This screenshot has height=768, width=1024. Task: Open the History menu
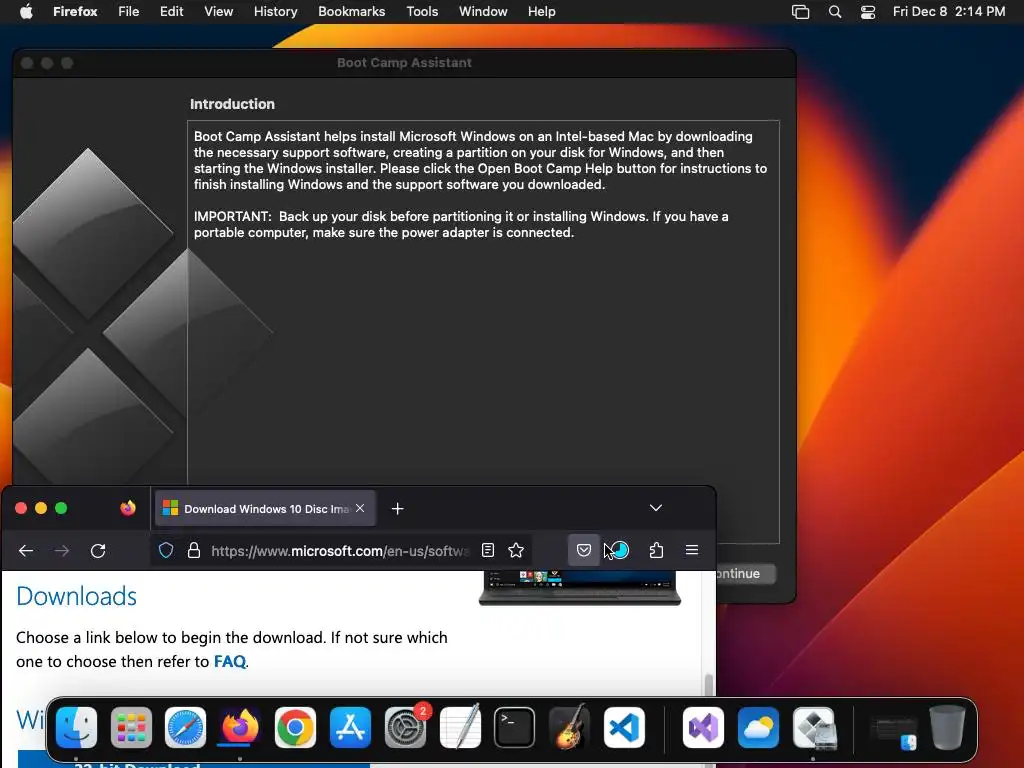(x=276, y=11)
